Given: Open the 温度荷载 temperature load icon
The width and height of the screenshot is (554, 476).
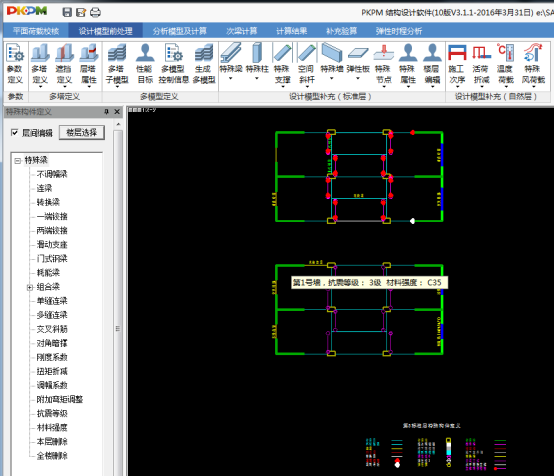Looking at the screenshot, I should coord(506,64).
